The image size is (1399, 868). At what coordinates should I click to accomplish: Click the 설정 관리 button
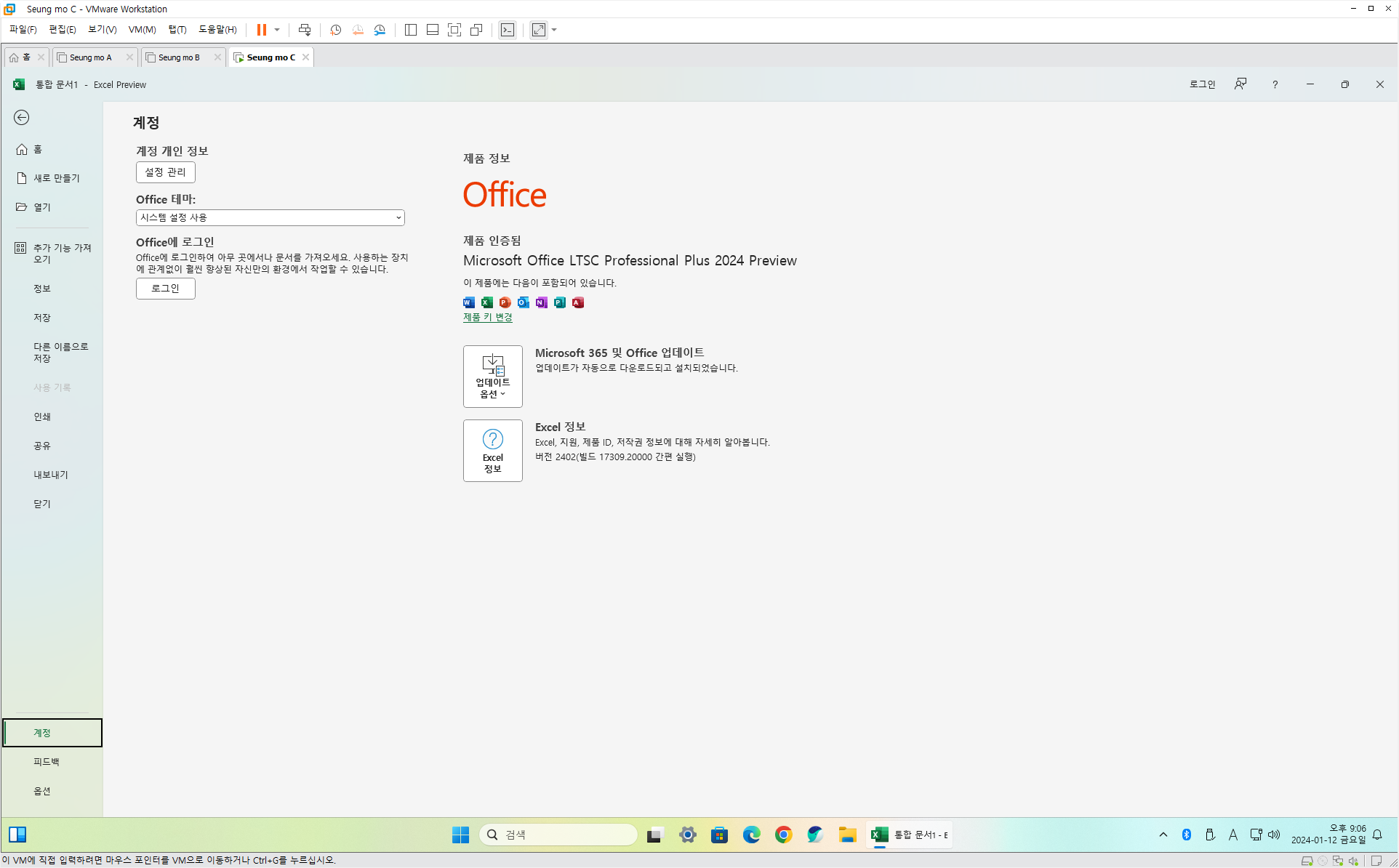click(165, 172)
